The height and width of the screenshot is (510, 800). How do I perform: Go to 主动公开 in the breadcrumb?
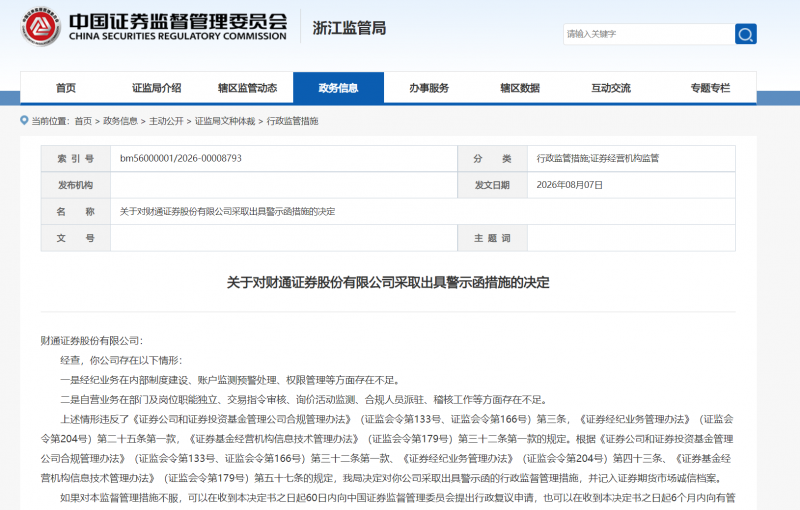tap(166, 121)
